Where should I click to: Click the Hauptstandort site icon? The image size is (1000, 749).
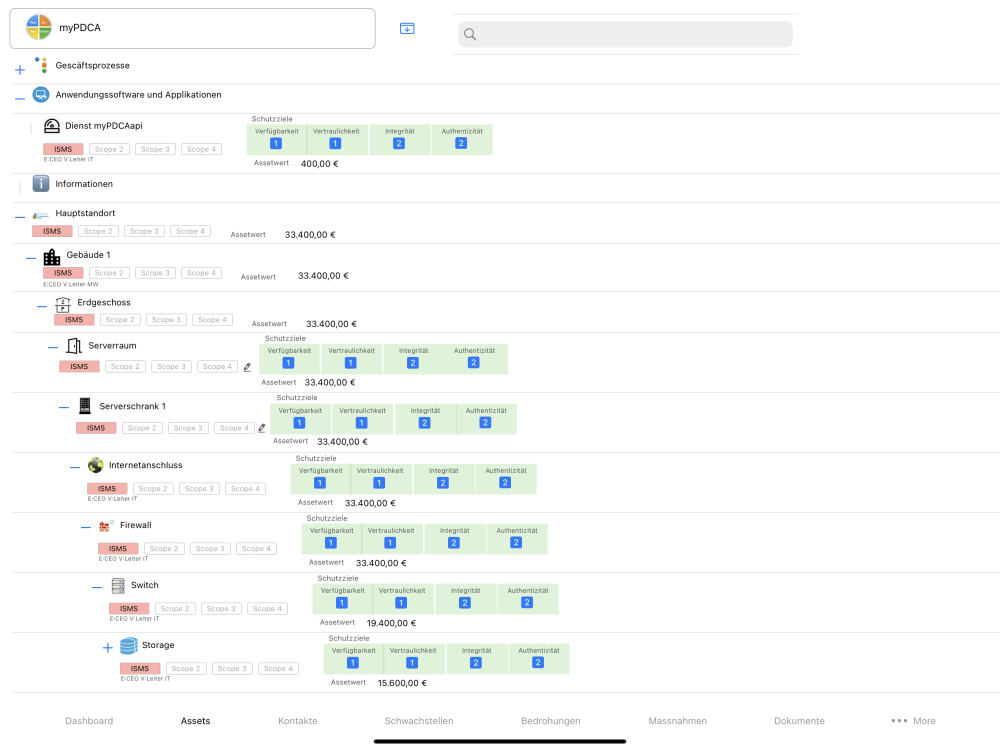(41, 216)
